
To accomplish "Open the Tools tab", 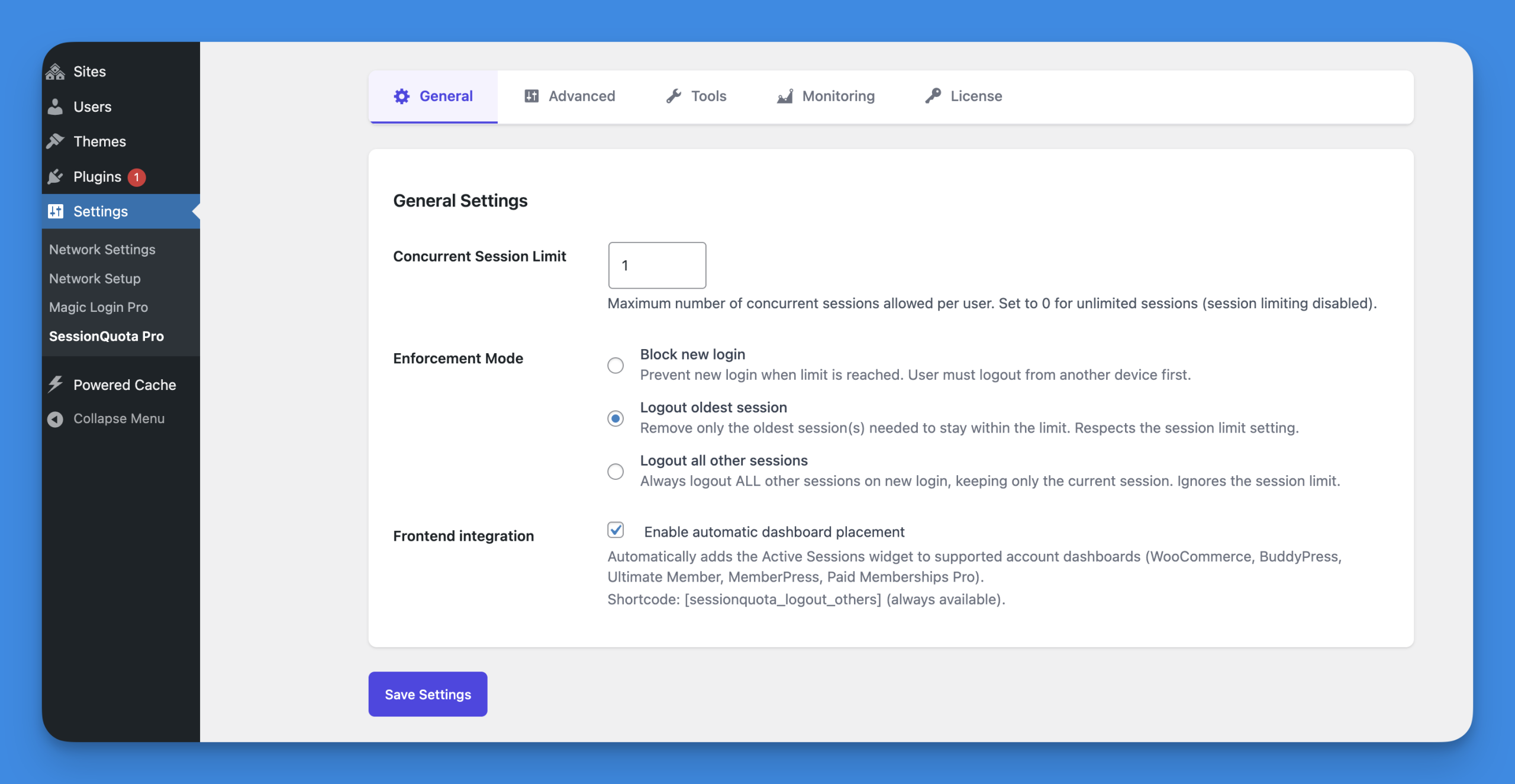I will pos(696,96).
